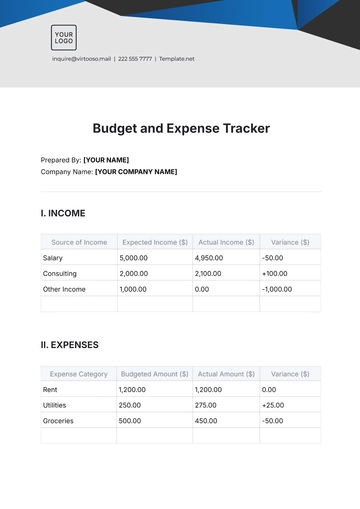Click the [YOUR COMPANY NAME] placeholder
This screenshot has height=509, width=360.
pyautogui.click(x=136, y=172)
